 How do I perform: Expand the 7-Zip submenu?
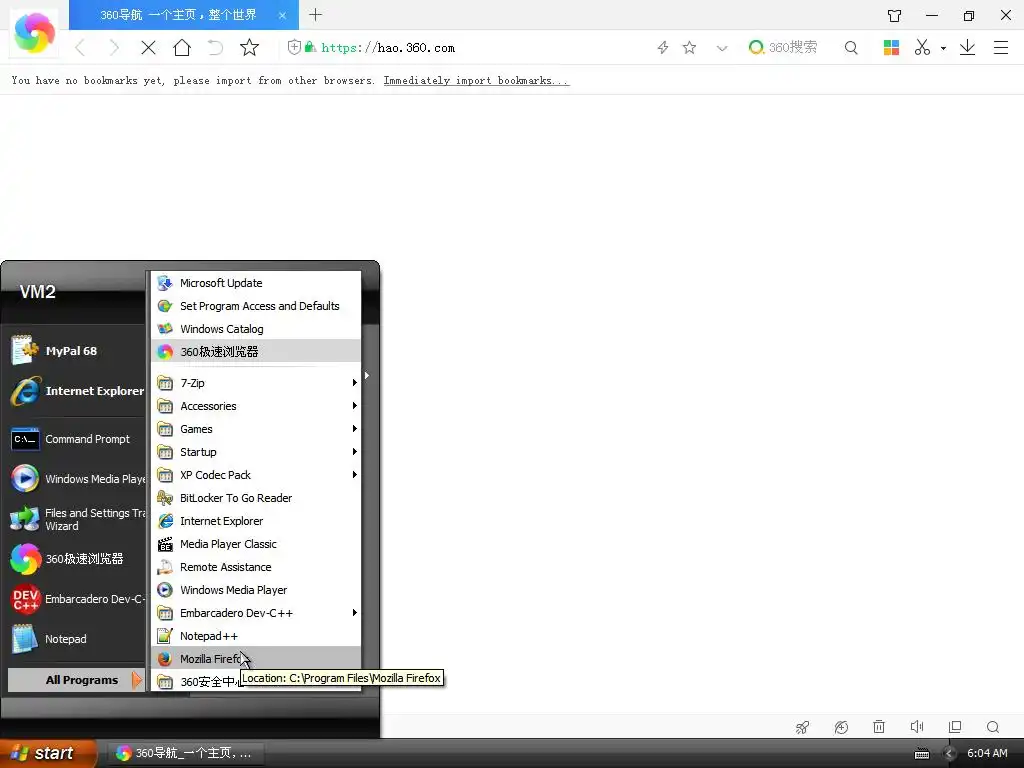pyautogui.click(x=256, y=383)
